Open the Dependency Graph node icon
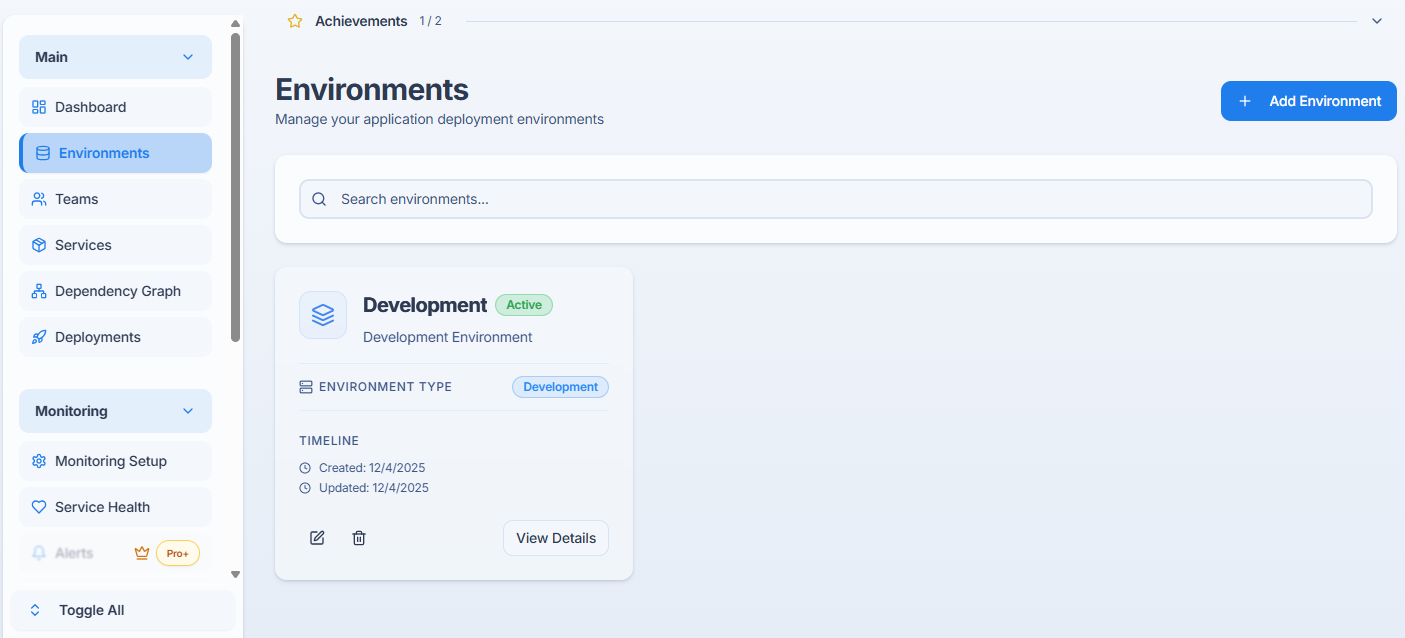 (x=38, y=290)
